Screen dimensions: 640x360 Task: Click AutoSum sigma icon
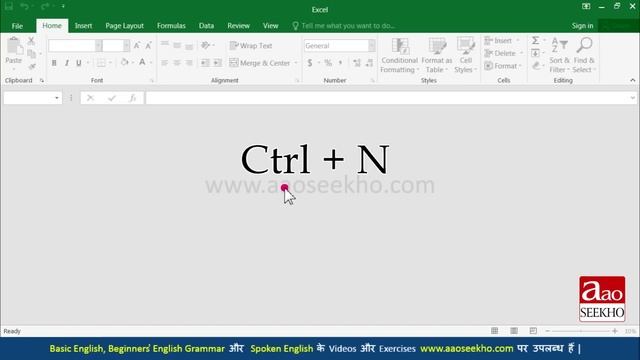click(535, 40)
